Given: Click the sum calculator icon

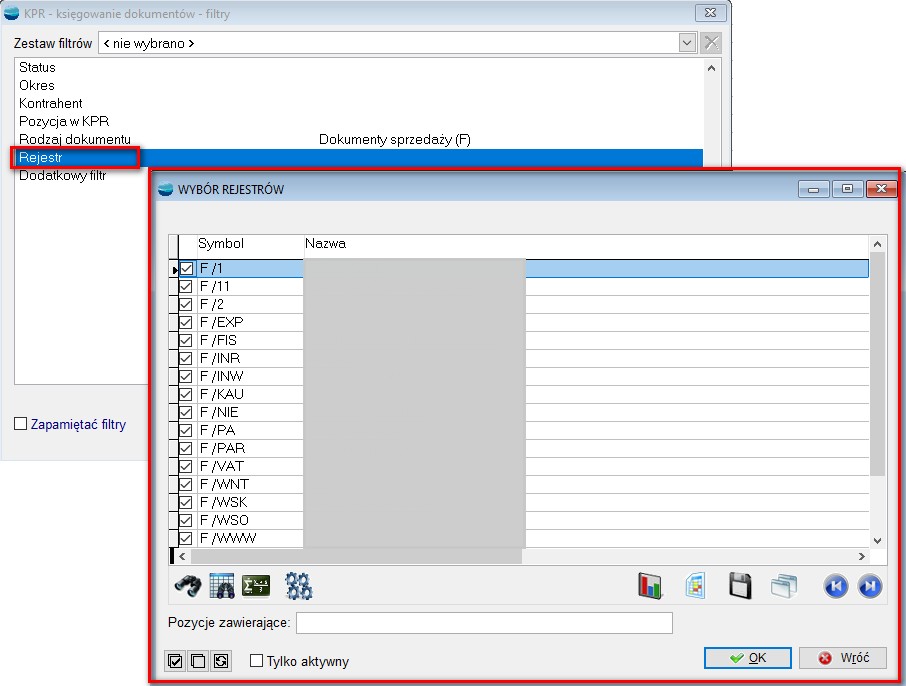Looking at the screenshot, I should pyautogui.click(x=256, y=586).
